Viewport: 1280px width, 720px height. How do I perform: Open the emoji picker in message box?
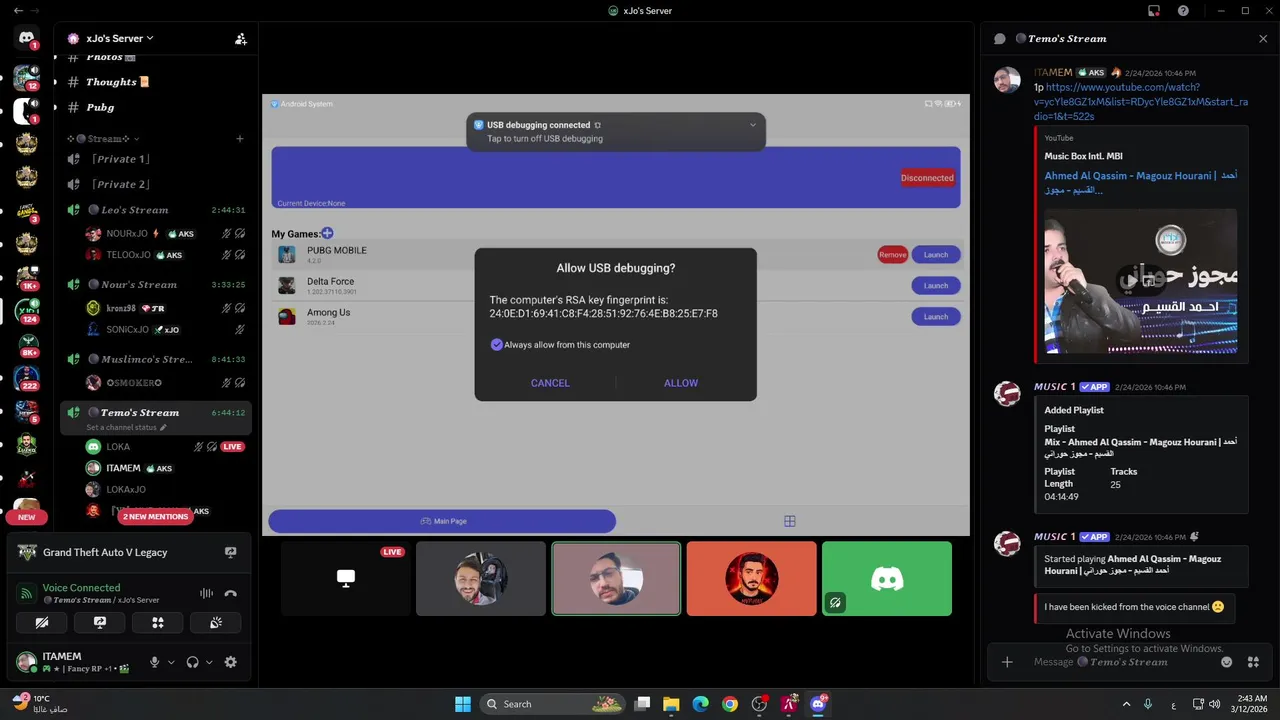point(1227,662)
